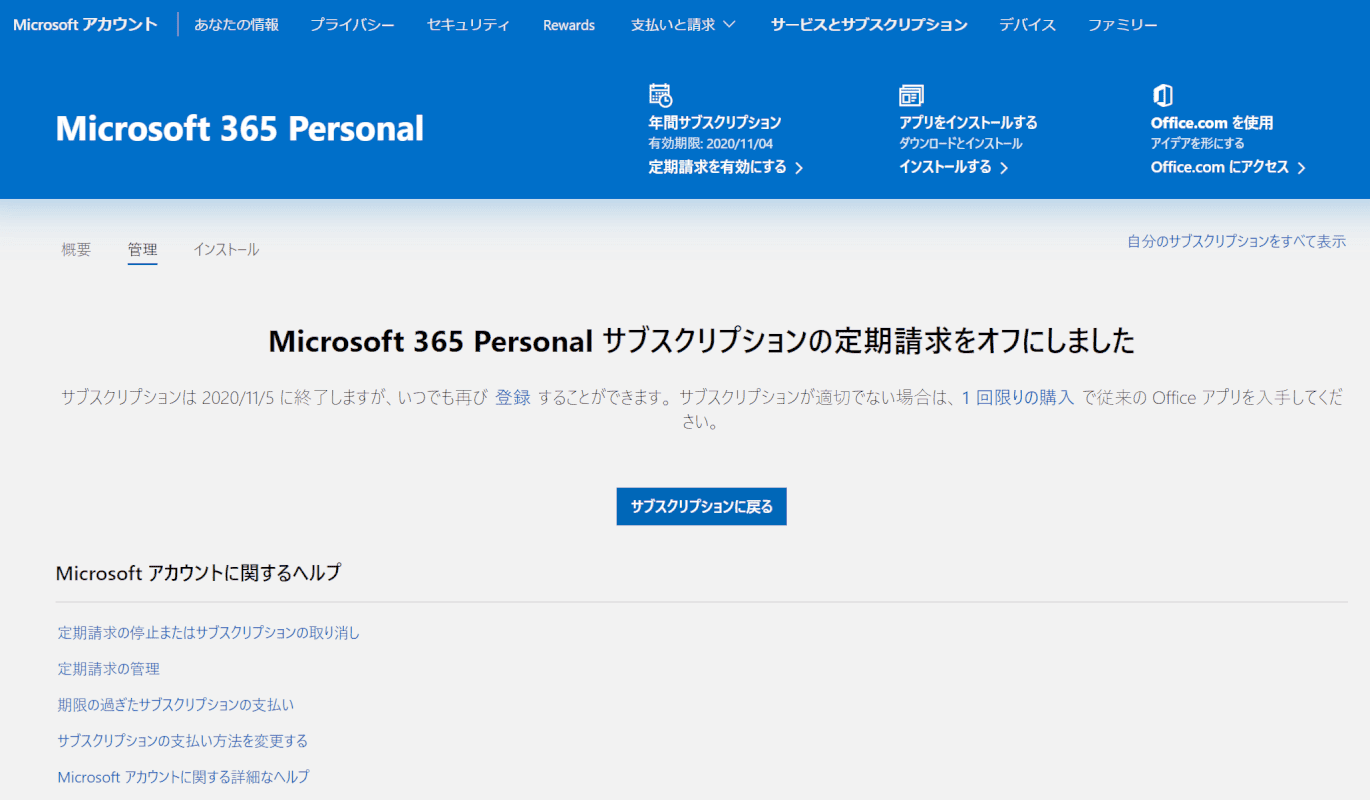The height and width of the screenshot is (800, 1370).
Task: Click the Microsoft アカウント logo link
Action: point(85,25)
